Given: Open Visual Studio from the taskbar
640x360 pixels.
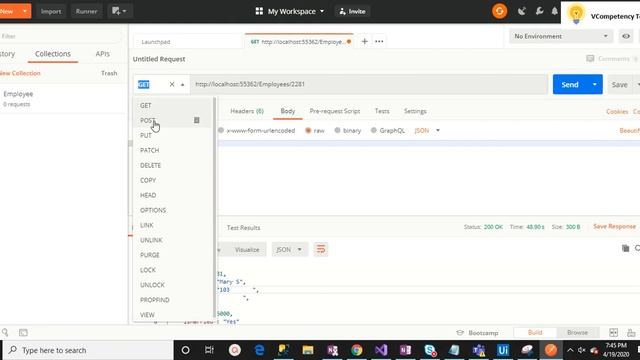Looking at the screenshot, I should click(x=381, y=350).
